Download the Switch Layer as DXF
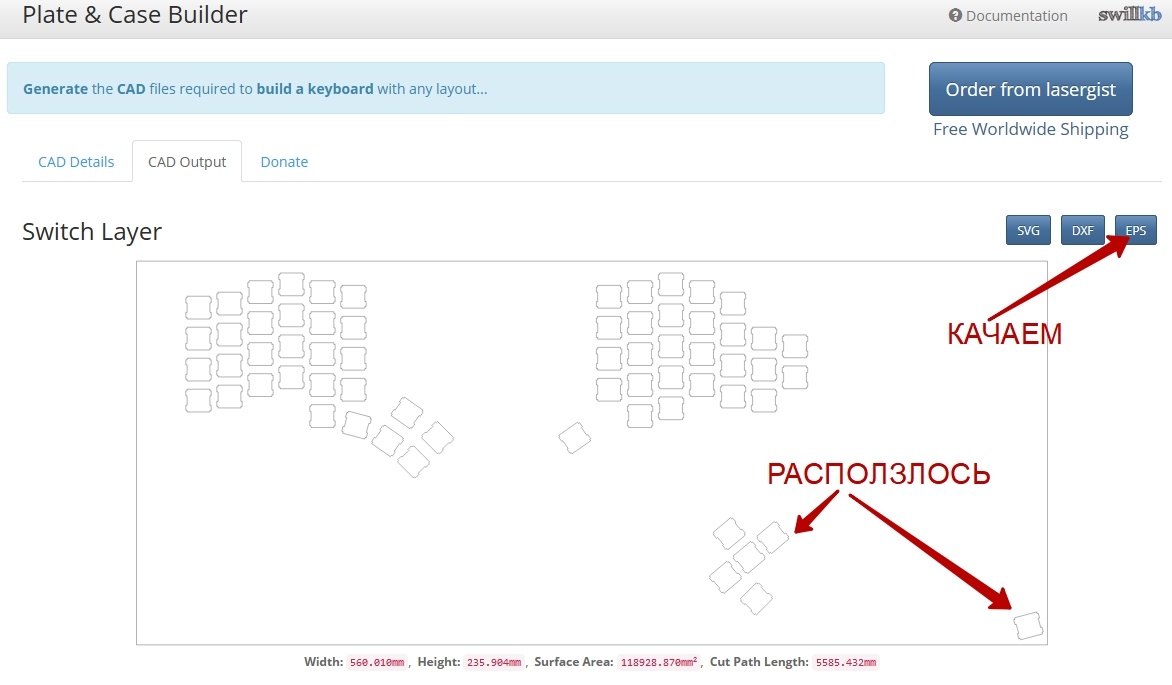The image size is (1172, 685). [x=1082, y=230]
